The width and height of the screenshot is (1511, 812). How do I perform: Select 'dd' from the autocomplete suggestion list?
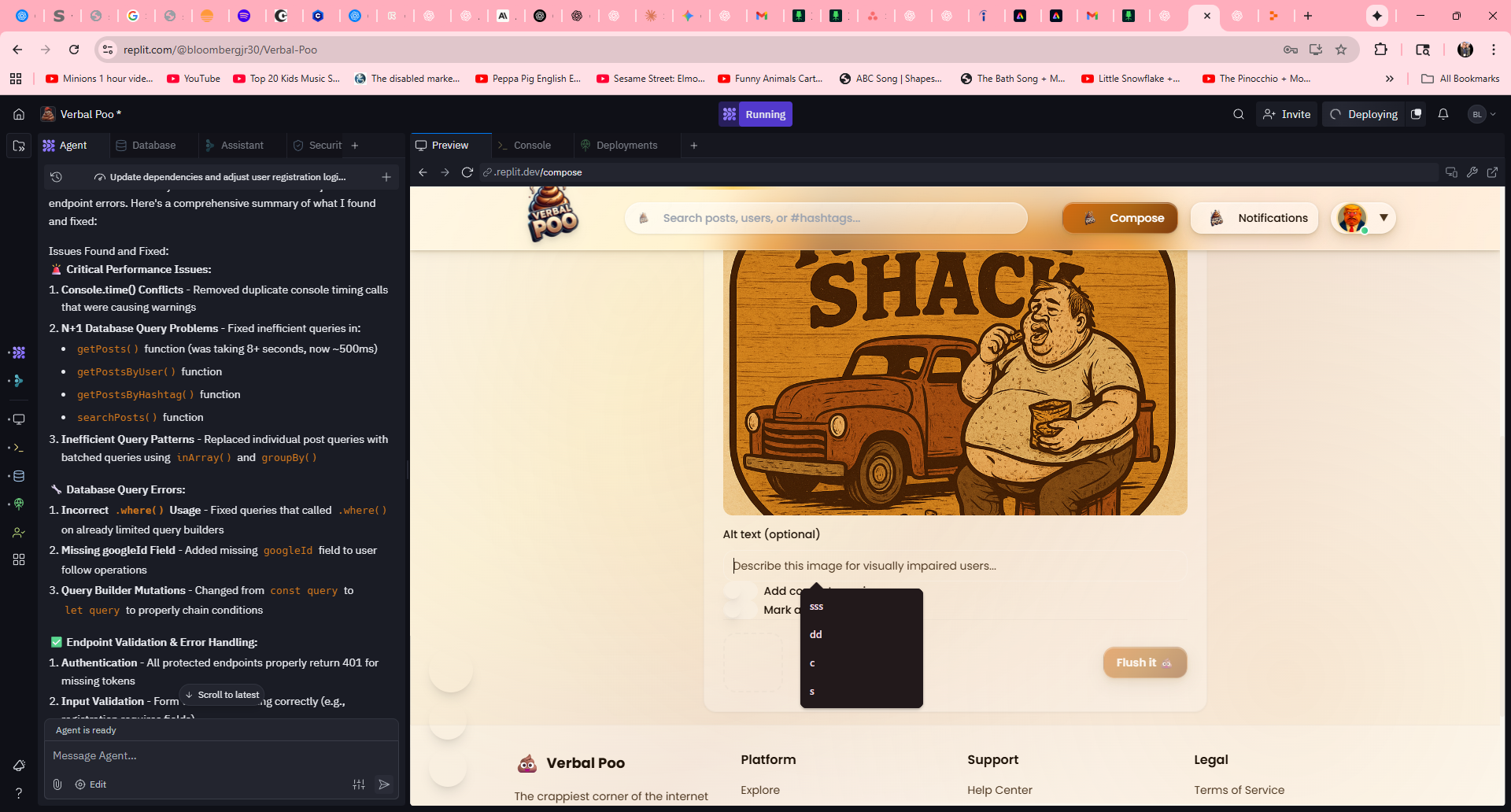coord(816,635)
